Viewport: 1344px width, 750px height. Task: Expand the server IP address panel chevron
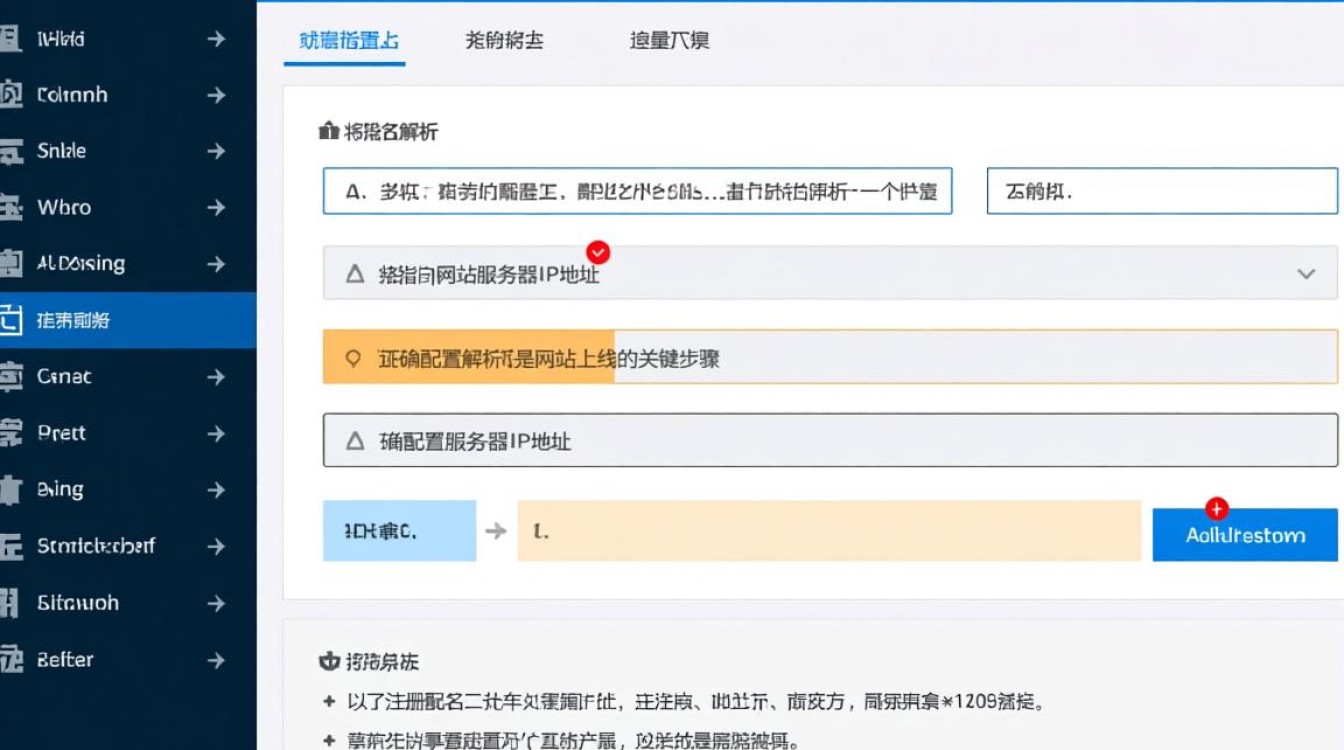pyautogui.click(x=1306, y=272)
